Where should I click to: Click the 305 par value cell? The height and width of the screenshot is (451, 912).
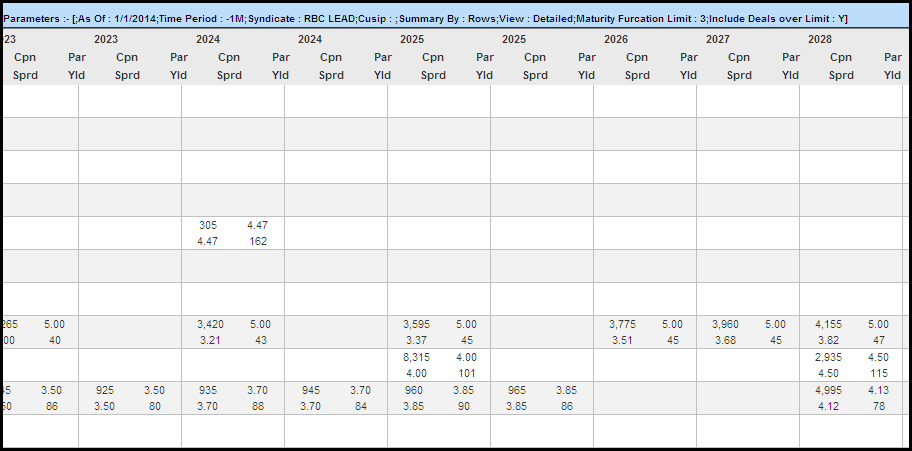point(208,225)
